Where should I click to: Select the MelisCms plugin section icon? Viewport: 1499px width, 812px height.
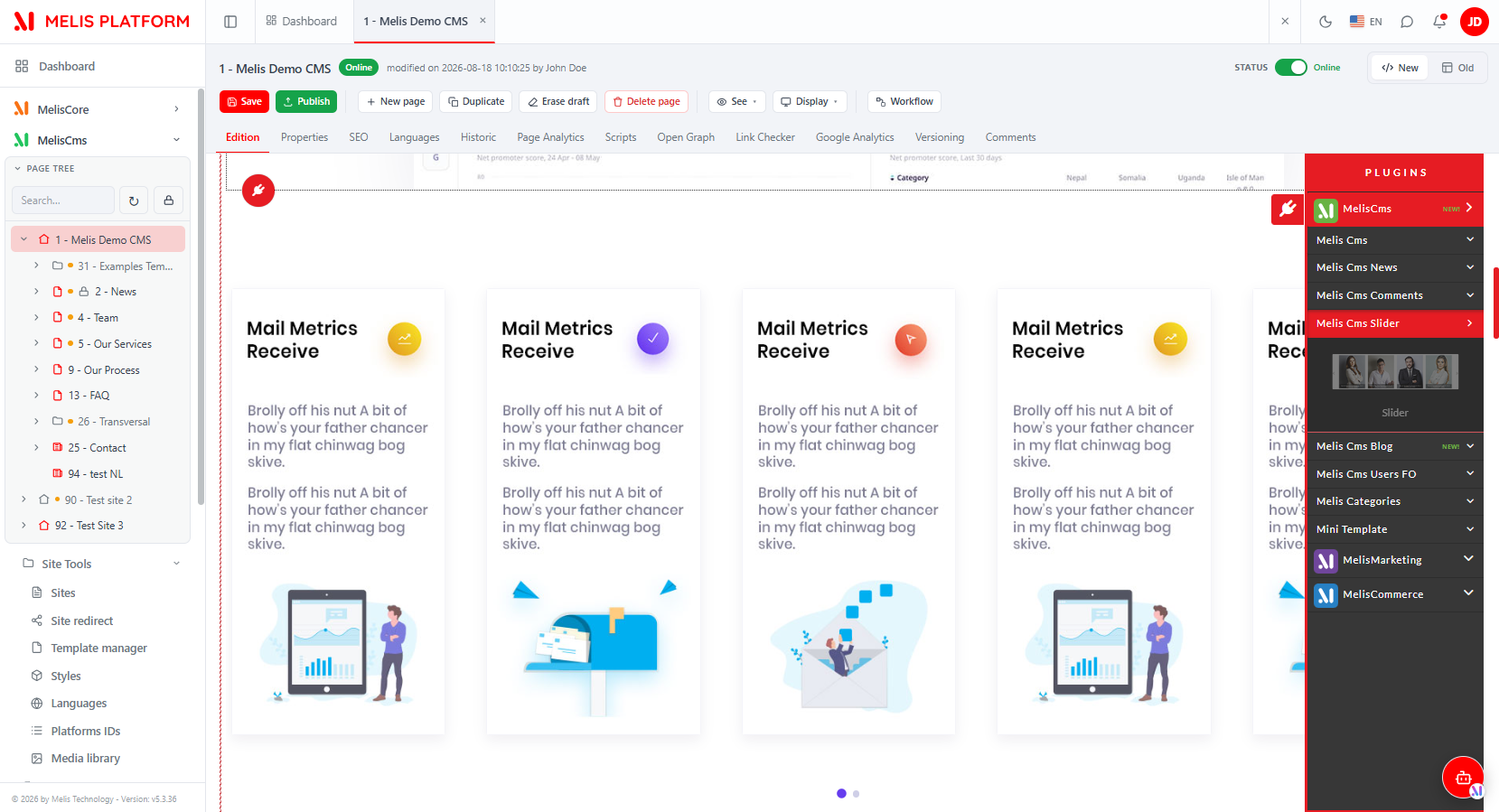[1326, 210]
